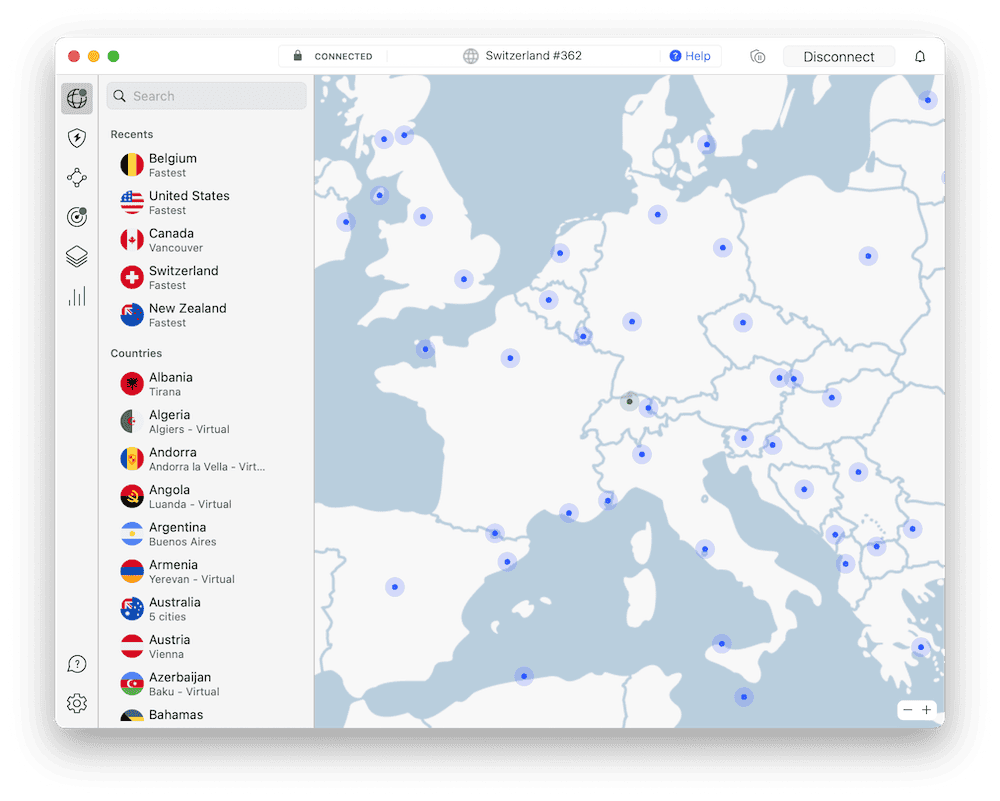Image resolution: width=1000 pixels, height=801 pixels.
Task: Zoom out the map with minus button
Action: click(x=908, y=709)
